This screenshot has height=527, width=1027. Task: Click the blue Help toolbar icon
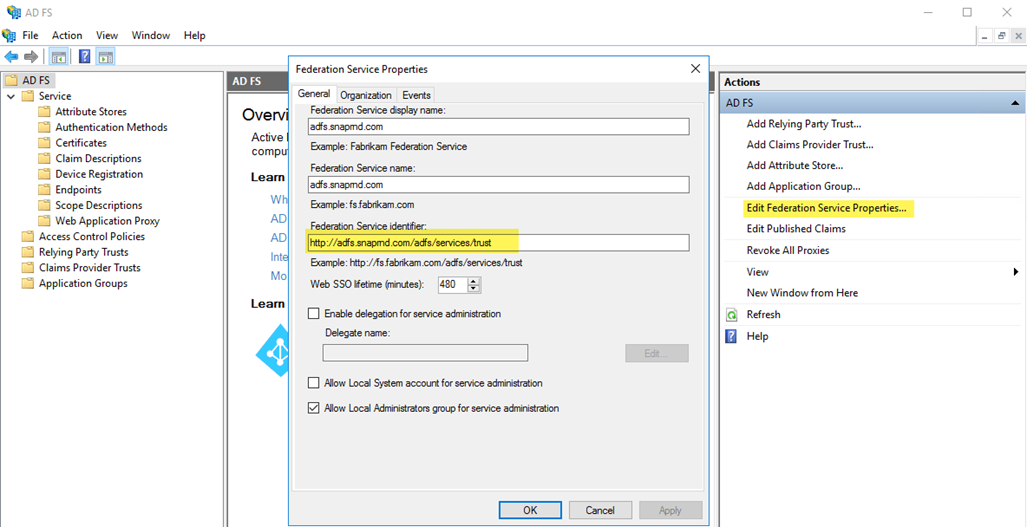tap(84, 57)
